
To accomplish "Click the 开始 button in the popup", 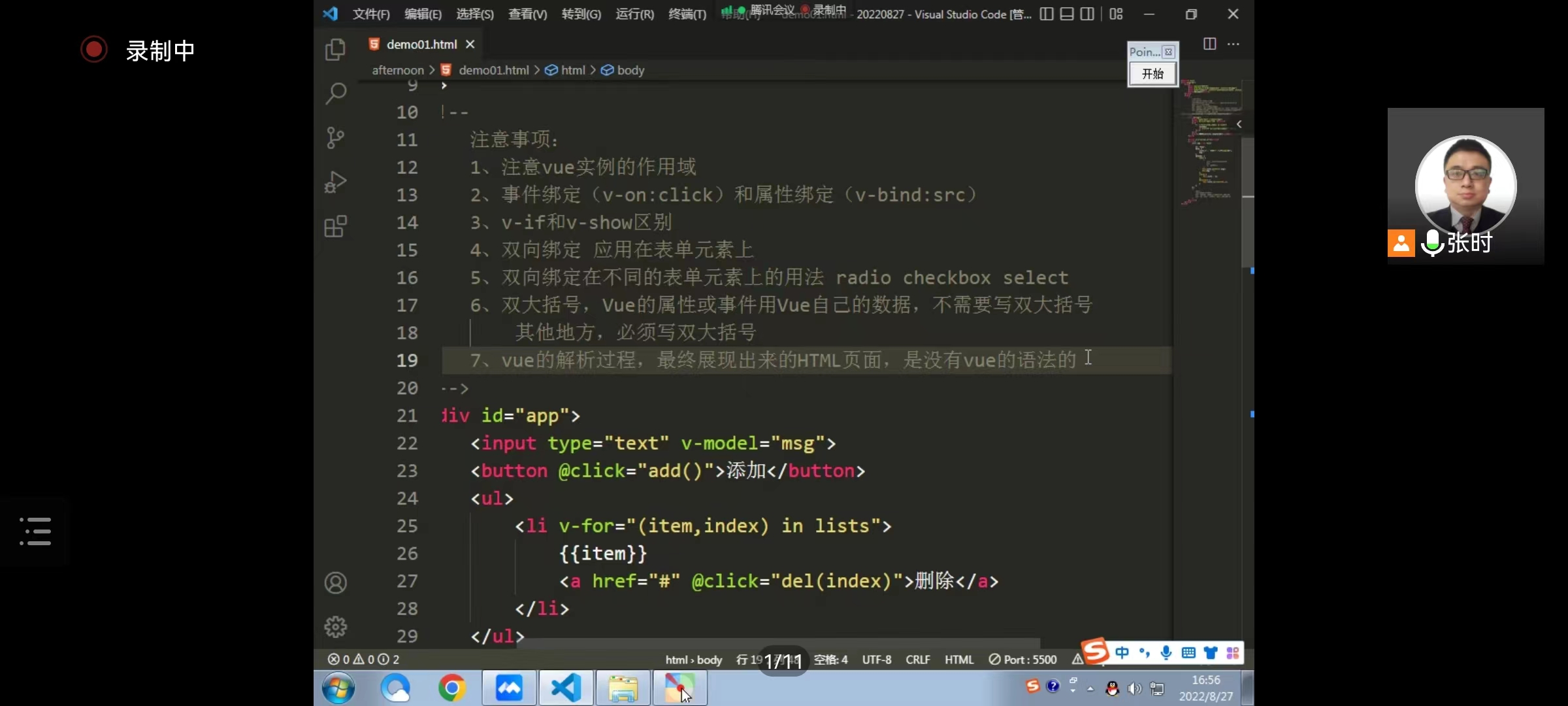I will coord(1152,74).
